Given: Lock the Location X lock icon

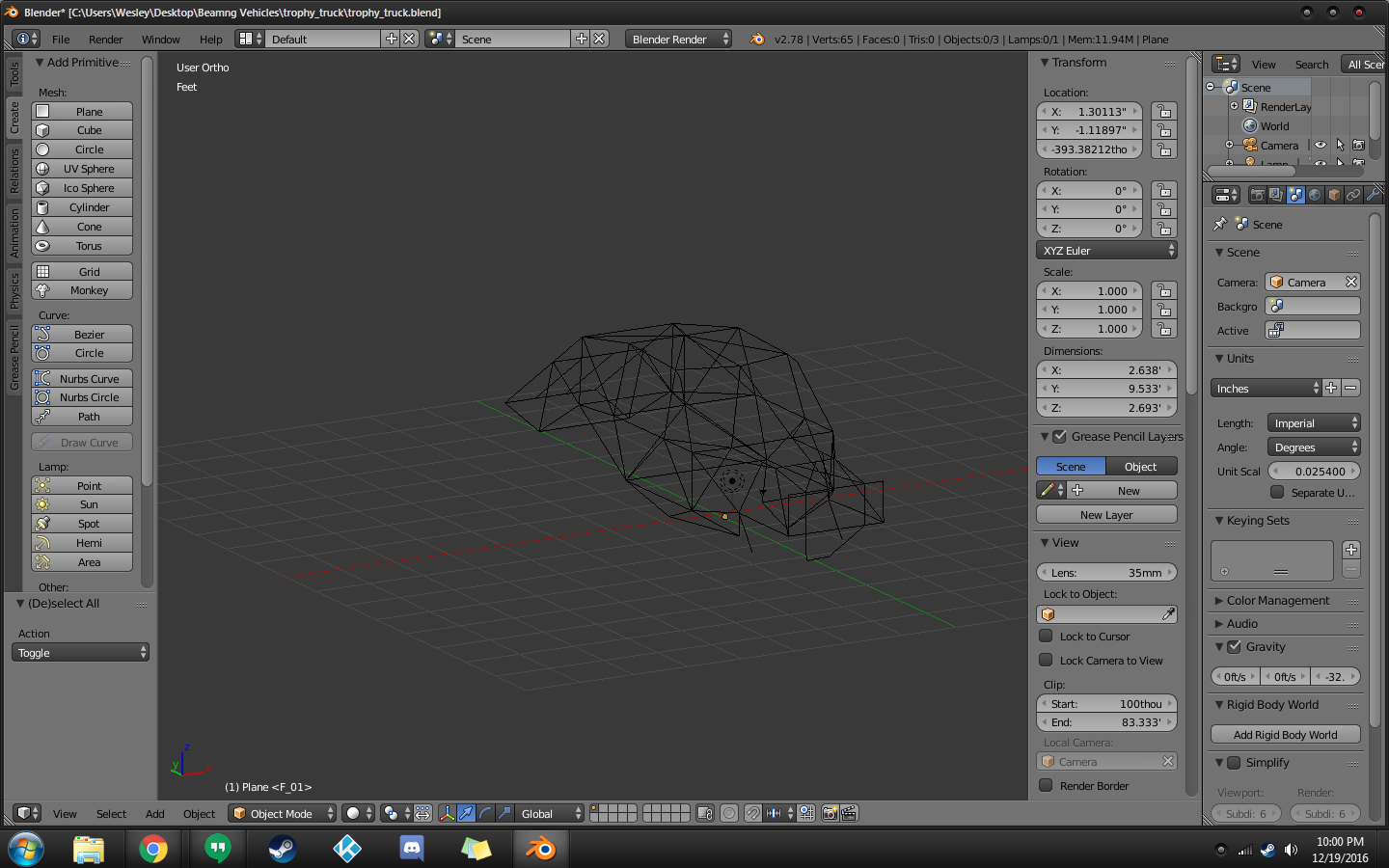Looking at the screenshot, I should (x=1164, y=112).
